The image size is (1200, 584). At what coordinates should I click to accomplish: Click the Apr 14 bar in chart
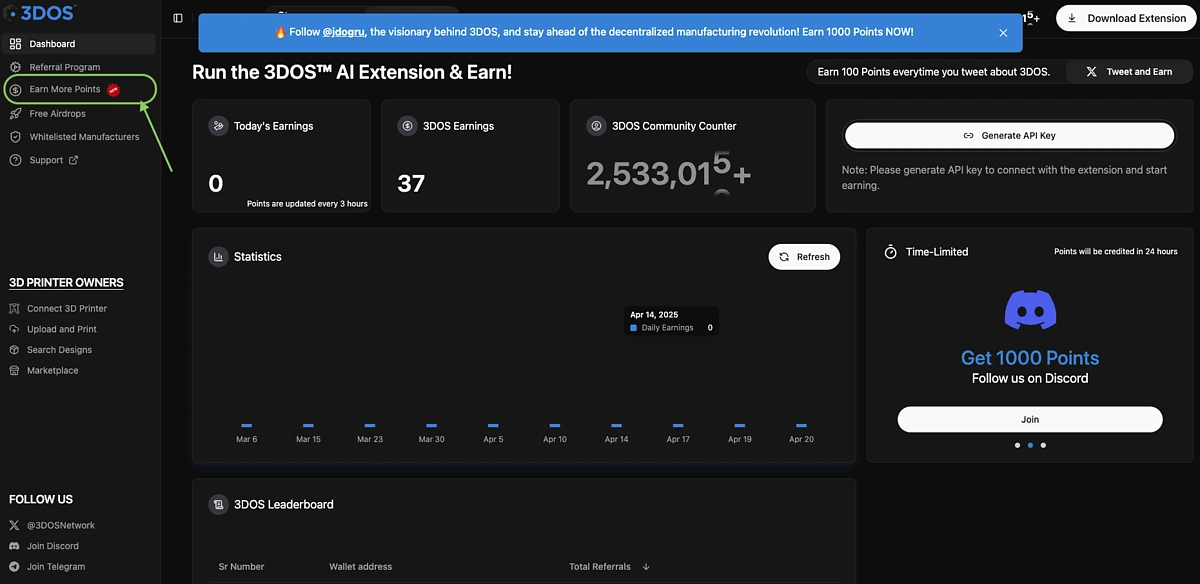616,426
